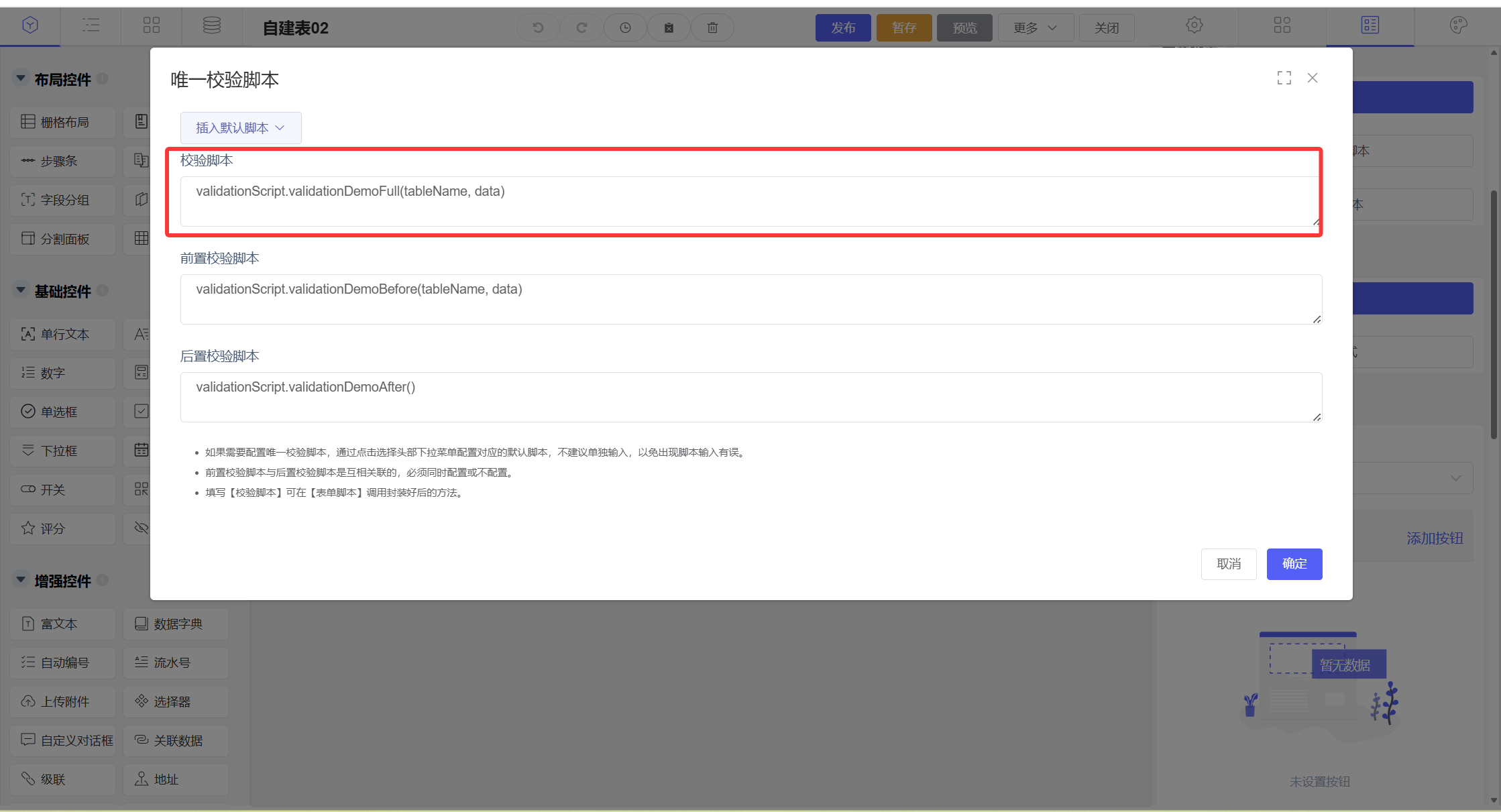Click the 发布 publish button
The height and width of the screenshot is (812, 1501).
tap(843, 27)
